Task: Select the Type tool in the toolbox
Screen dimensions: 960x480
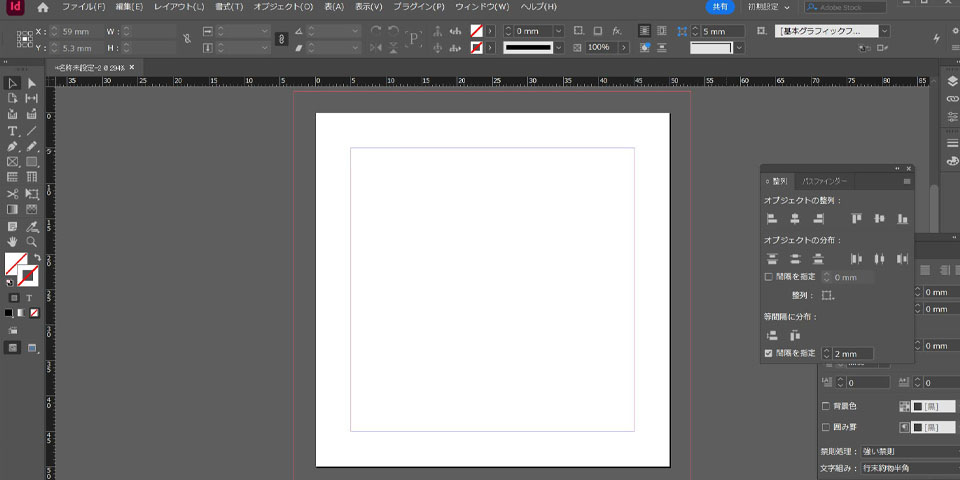Action: 12,130
